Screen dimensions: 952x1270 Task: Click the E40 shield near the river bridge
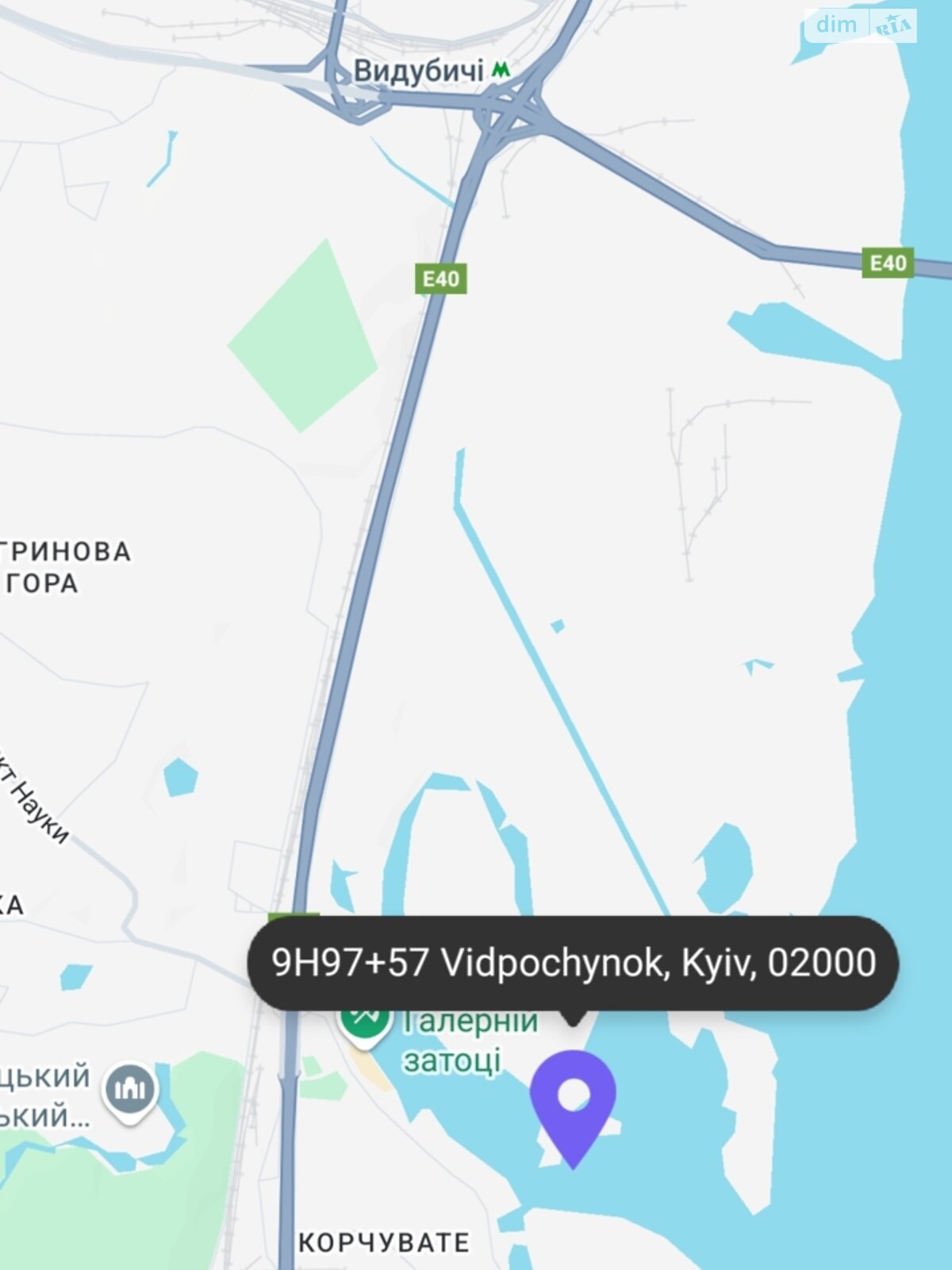click(888, 263)
